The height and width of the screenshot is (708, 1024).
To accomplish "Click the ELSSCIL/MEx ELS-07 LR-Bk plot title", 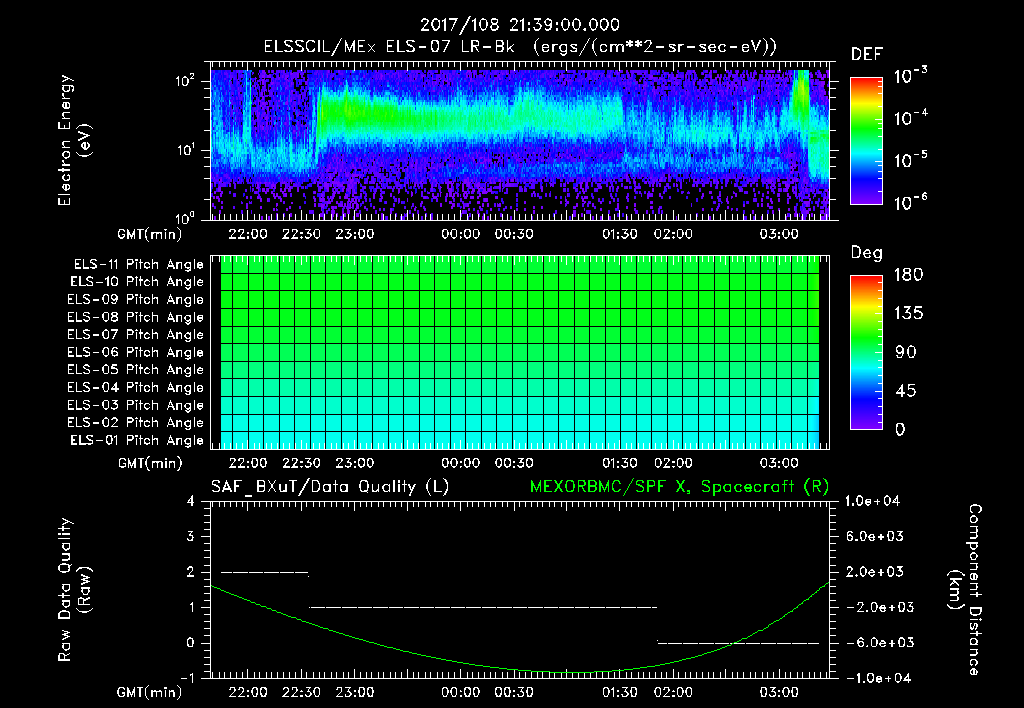I will (x=520, y=46).
